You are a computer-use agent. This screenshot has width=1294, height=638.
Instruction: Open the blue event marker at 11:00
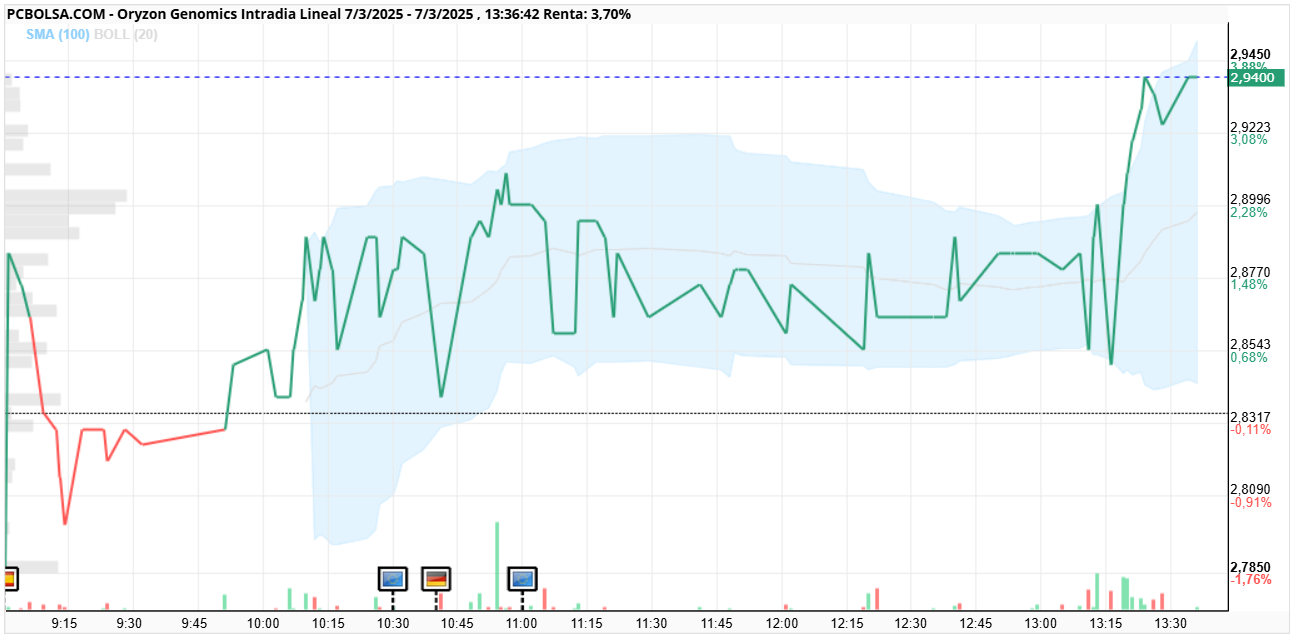[x=523, y=578]
